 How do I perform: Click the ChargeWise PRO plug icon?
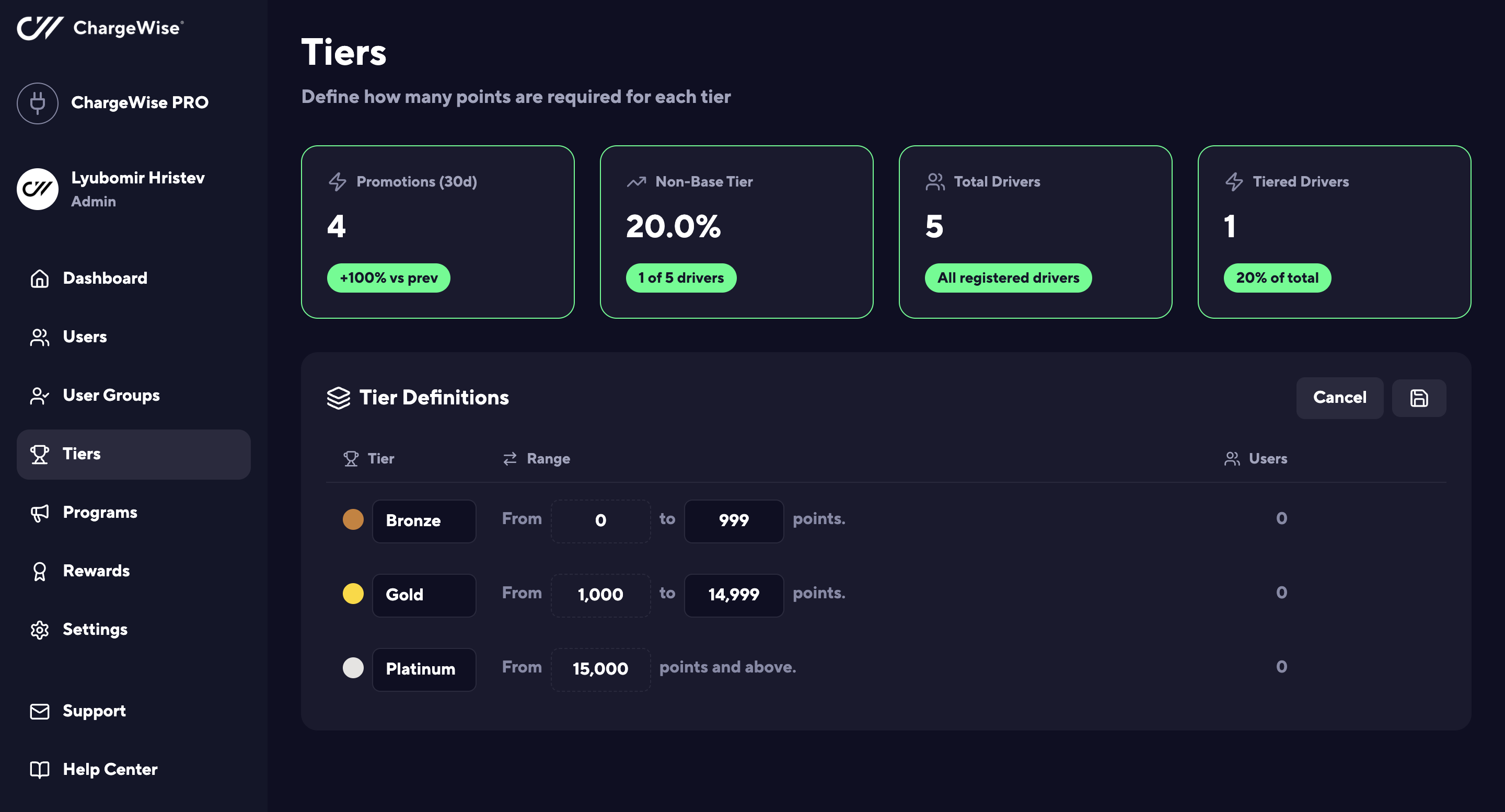38,103
